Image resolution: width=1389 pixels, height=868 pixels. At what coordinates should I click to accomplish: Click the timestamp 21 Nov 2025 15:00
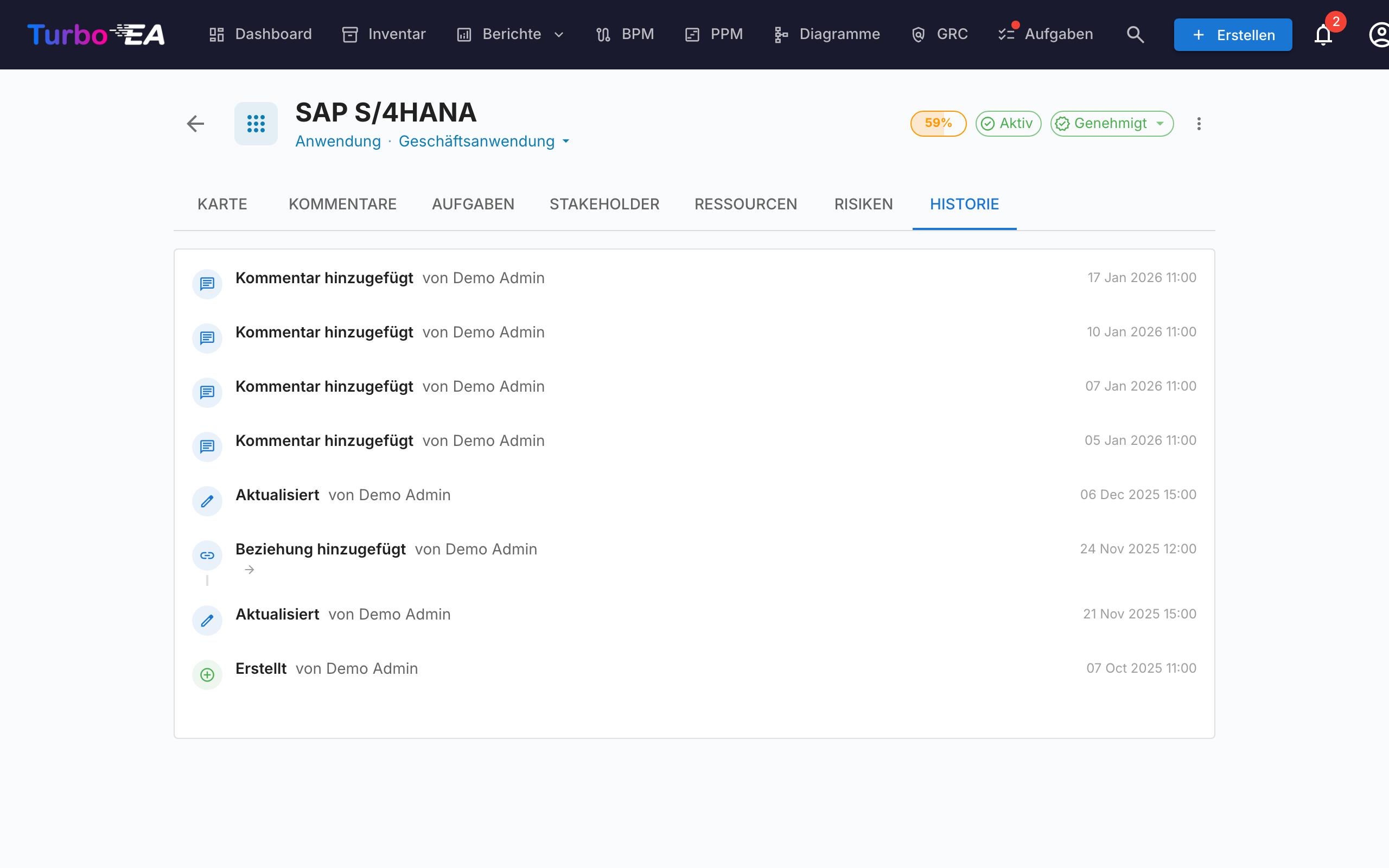(1139, 614)
